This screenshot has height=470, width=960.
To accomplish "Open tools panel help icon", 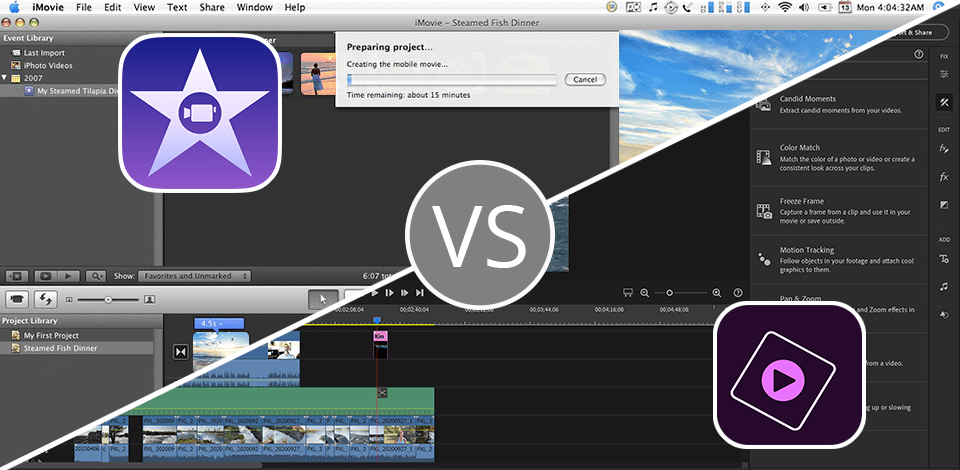I will point(918,54).
